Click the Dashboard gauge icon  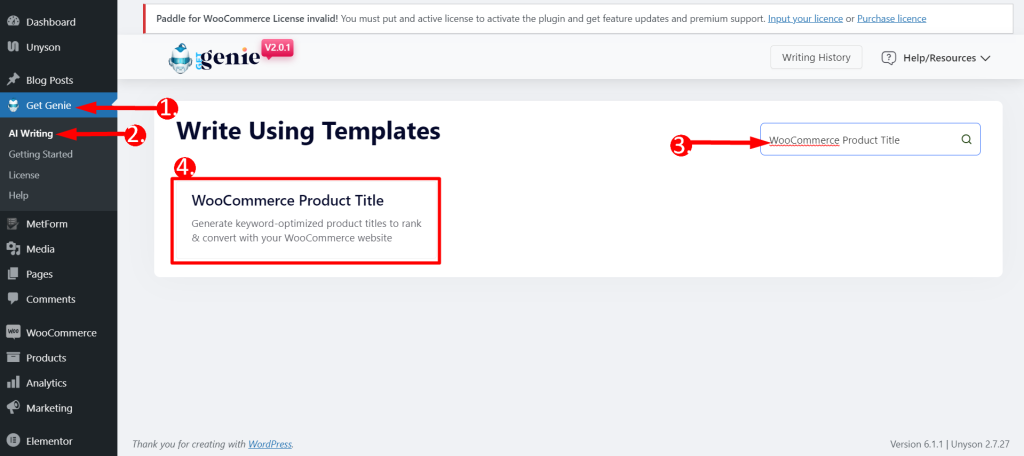pyautogui.click(x=13, y=22)
